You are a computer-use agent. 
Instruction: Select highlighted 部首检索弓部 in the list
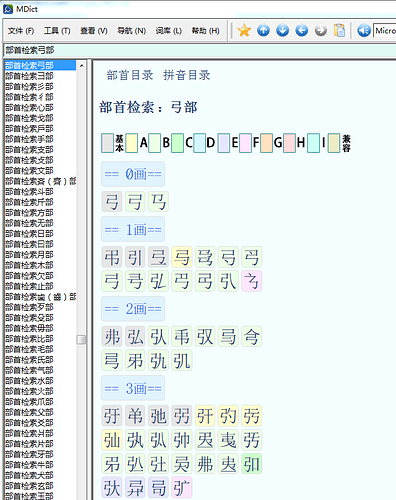coord(40,65)
